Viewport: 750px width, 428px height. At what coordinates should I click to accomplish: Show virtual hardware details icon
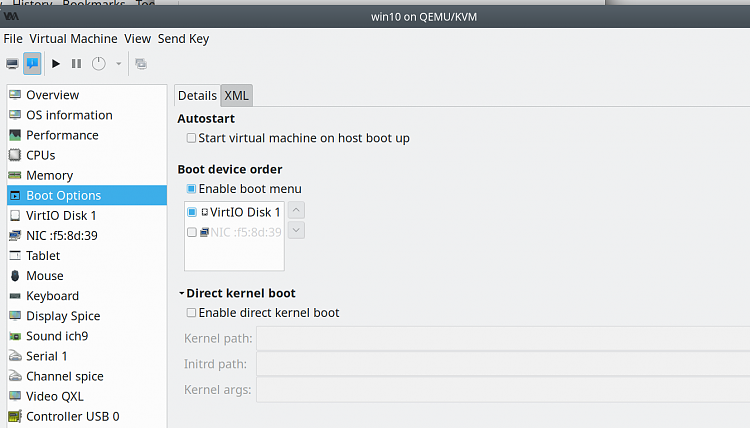click(32, 64)
